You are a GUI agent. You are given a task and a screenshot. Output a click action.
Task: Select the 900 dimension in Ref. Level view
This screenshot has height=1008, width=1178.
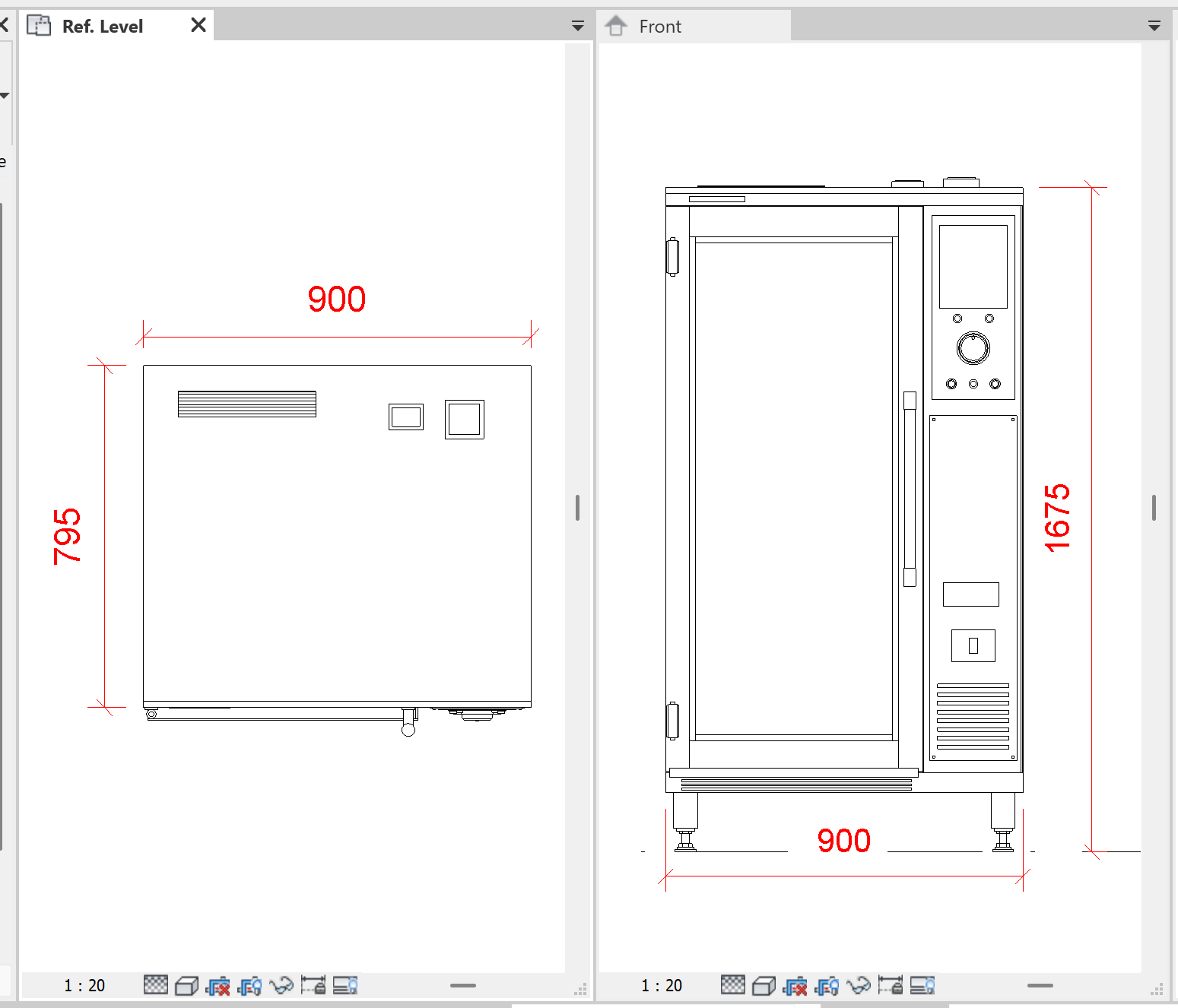click(337, 299)
